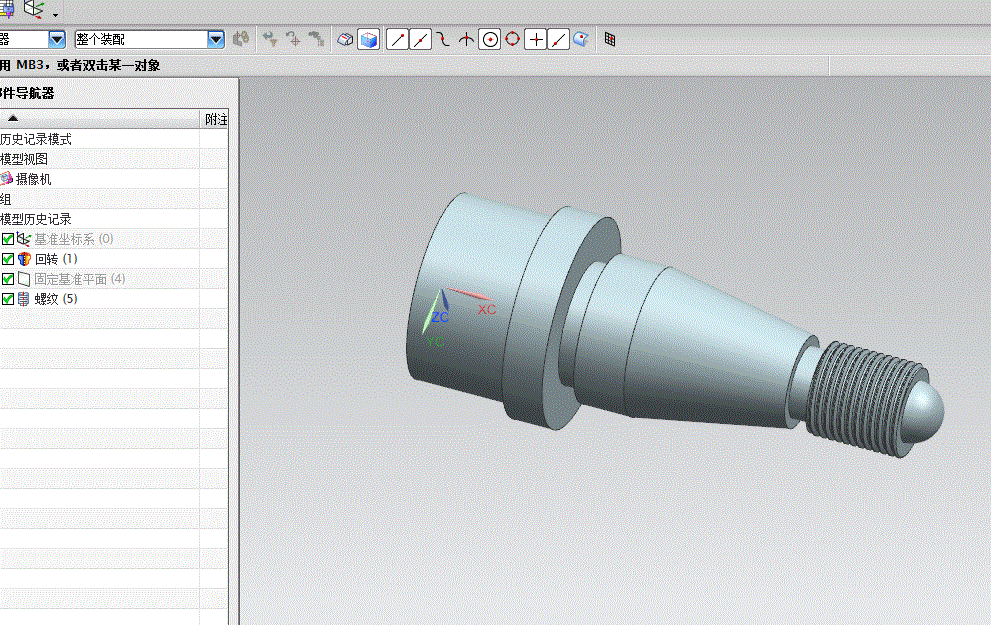
Task: Select the 固定基准平面 (4) feature label
Action: click(x=80, y=279)
